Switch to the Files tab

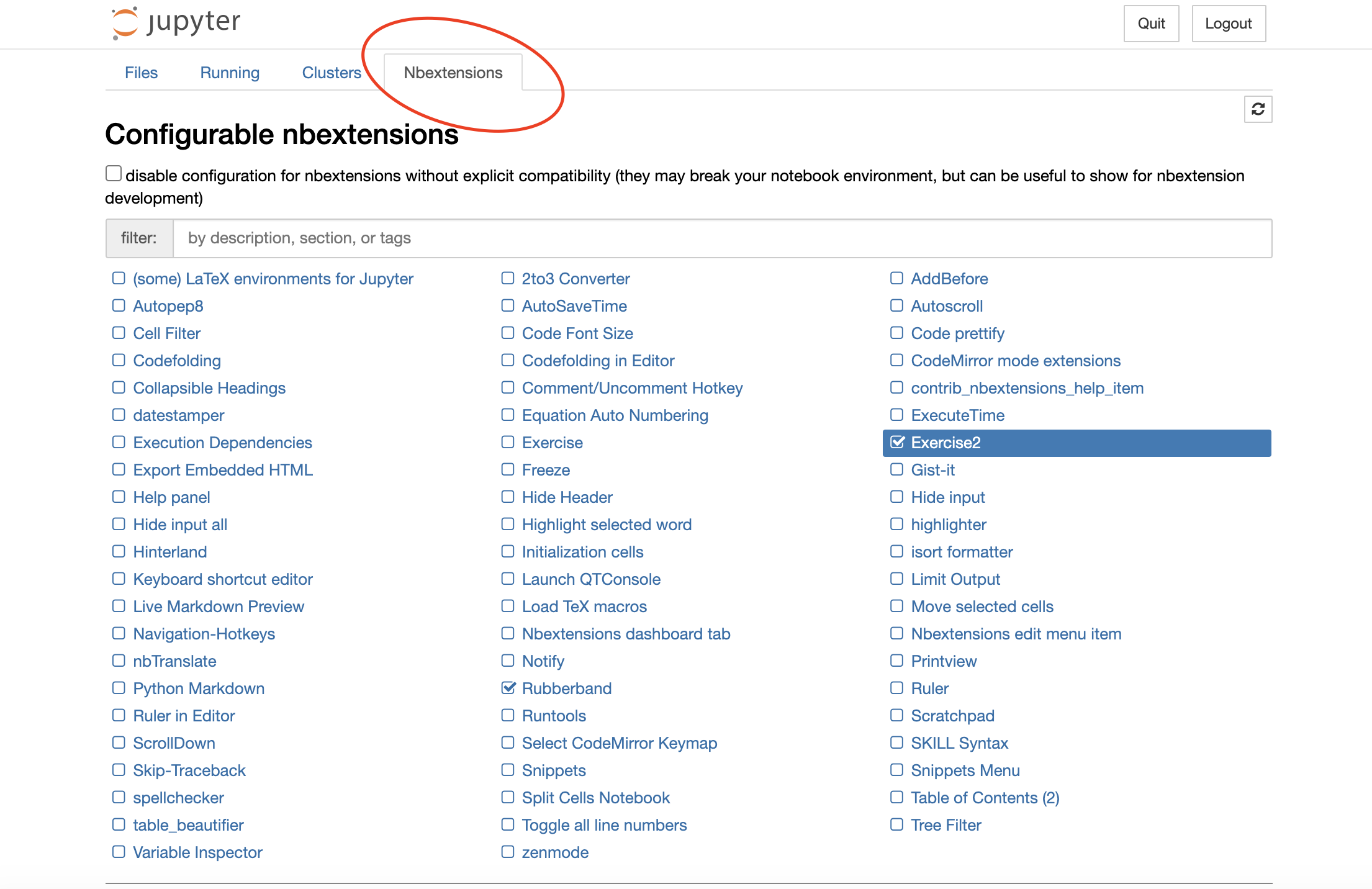coord(141,73)
